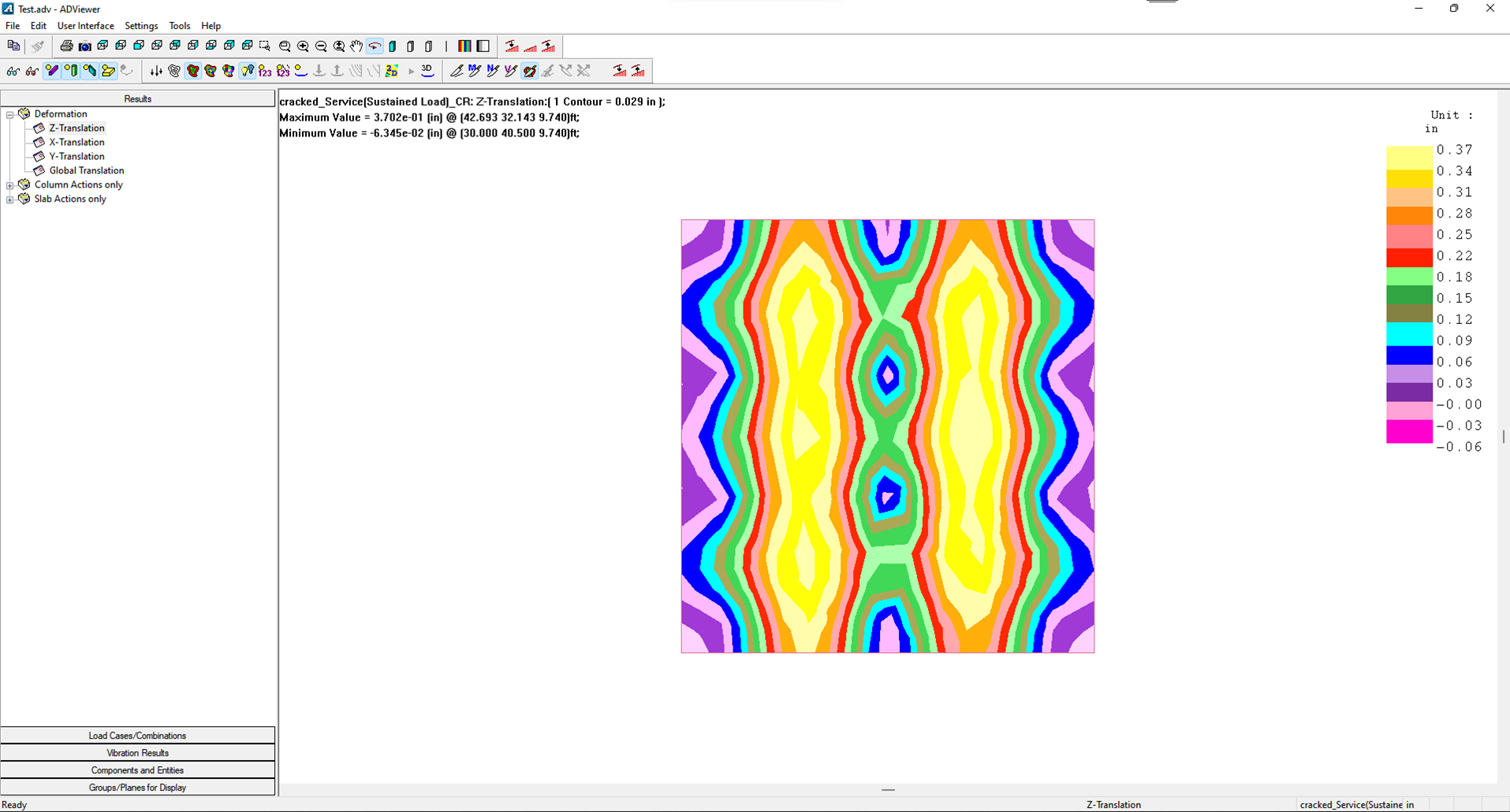Click the zoom out magnifier icon

coord(321,47)
